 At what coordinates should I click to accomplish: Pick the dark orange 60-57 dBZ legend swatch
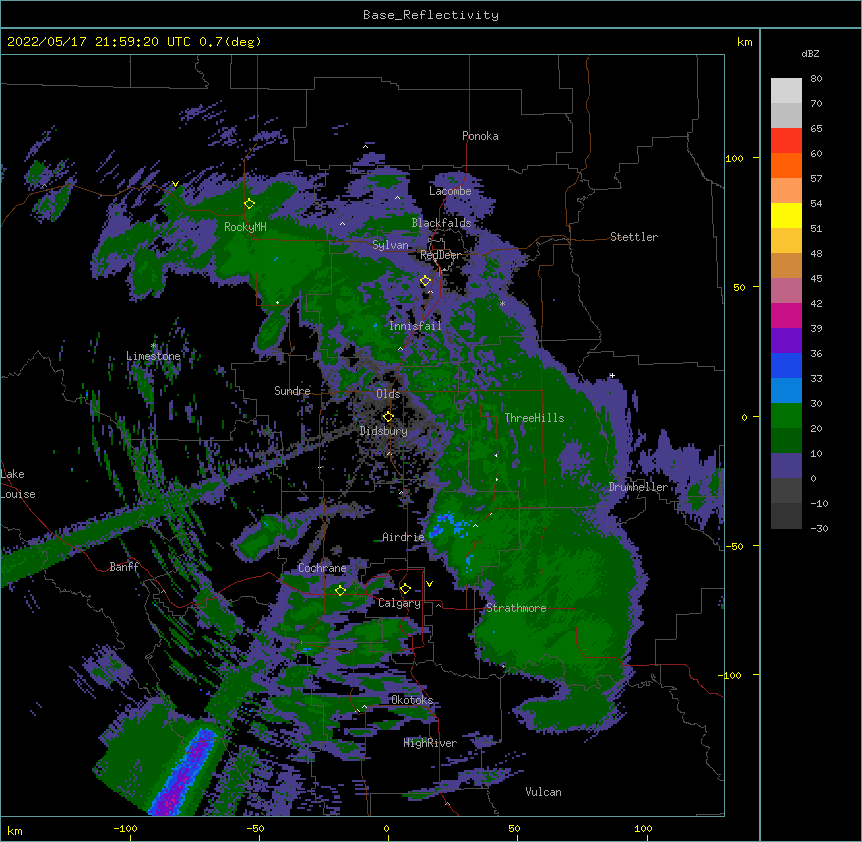point(786,165)
